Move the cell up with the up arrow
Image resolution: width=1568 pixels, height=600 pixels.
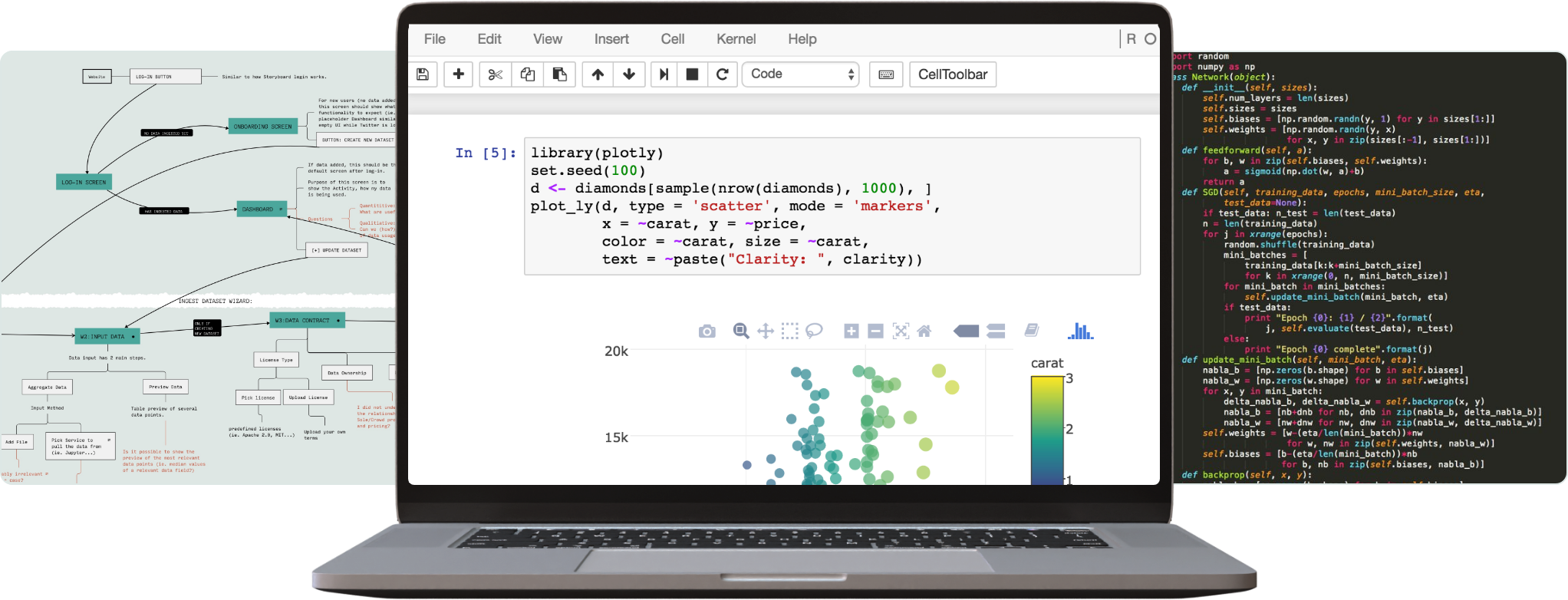(x=598, y=74)
